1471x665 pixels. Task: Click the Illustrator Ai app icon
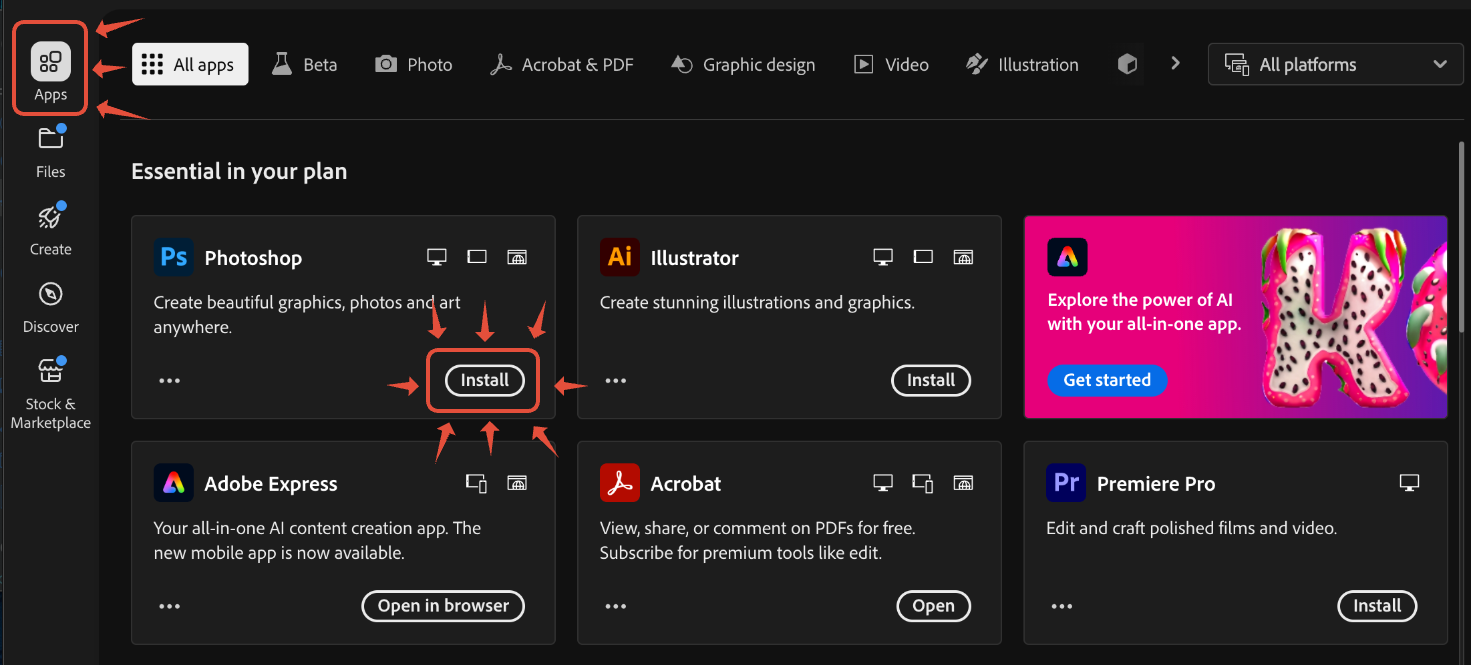click(x=620, y=257)
